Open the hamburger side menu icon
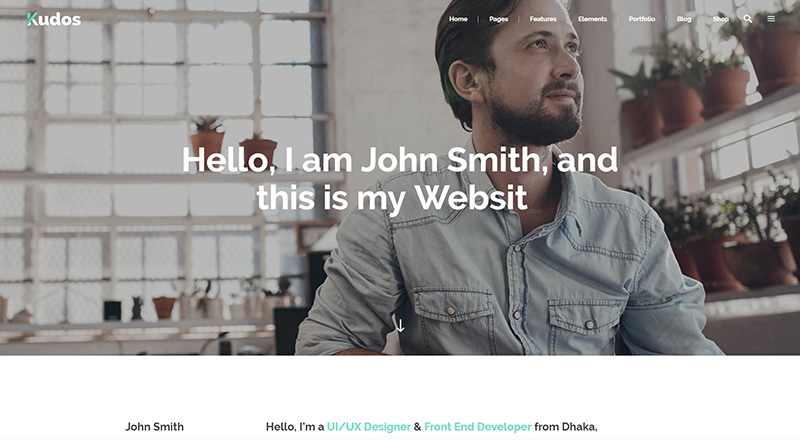The height and width of the screenshot is (440, 800). (771, 18)
